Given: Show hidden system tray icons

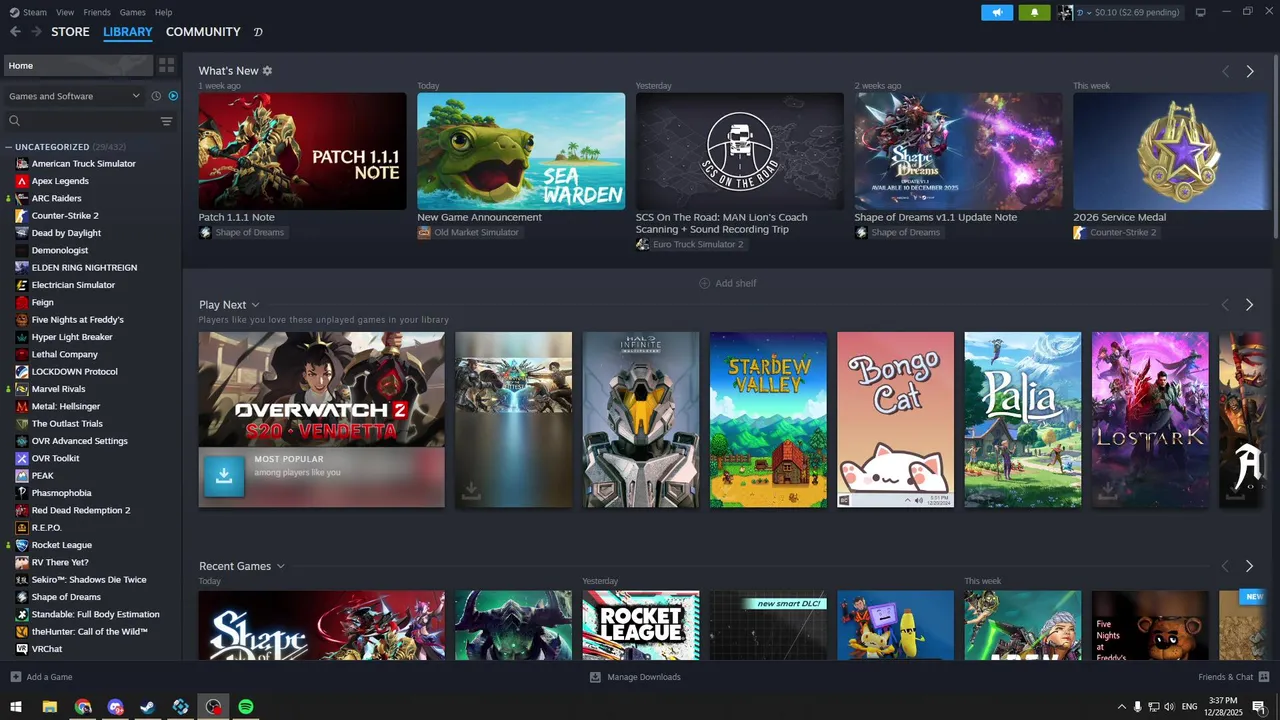Looking at the screenshot, I should (x=1121, y=707).
